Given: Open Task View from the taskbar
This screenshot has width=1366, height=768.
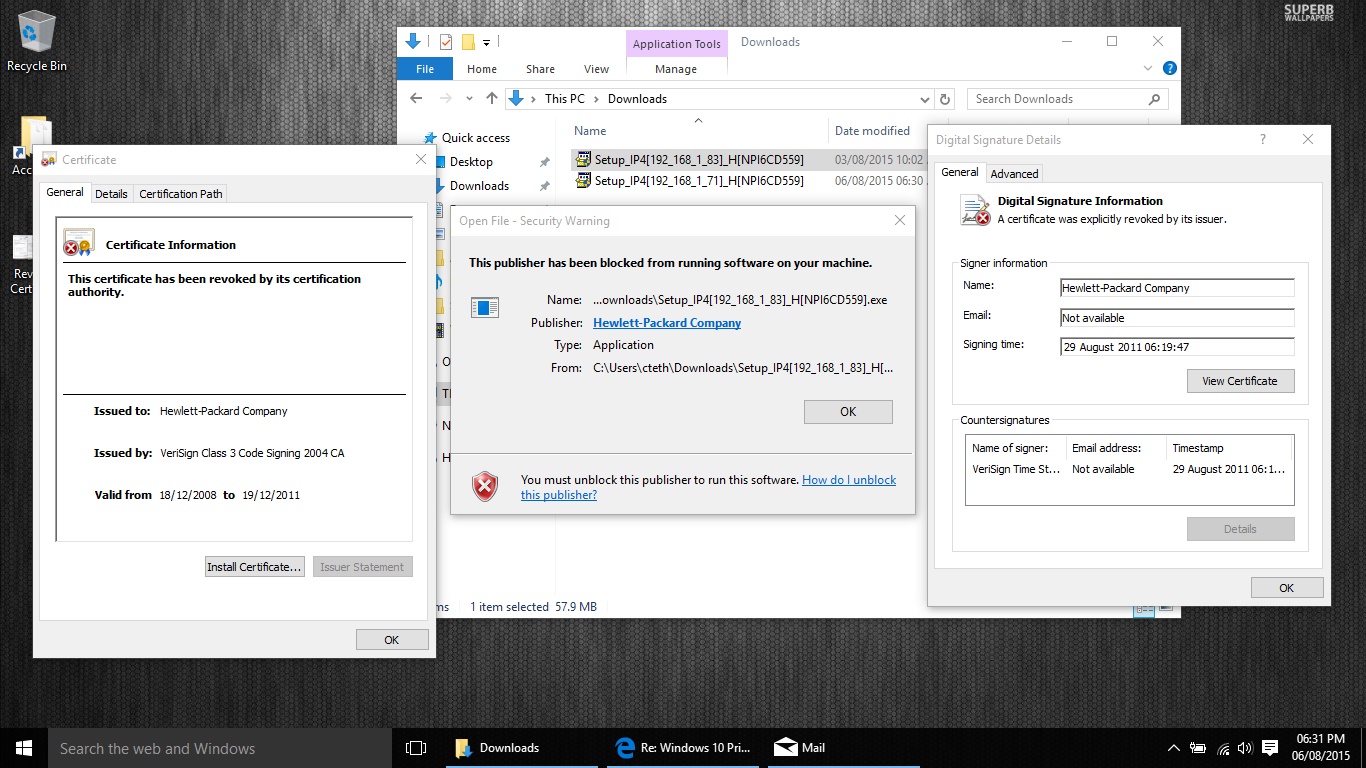Looking at the screenshot, I should pyautogui.click(x=416, y=748).
